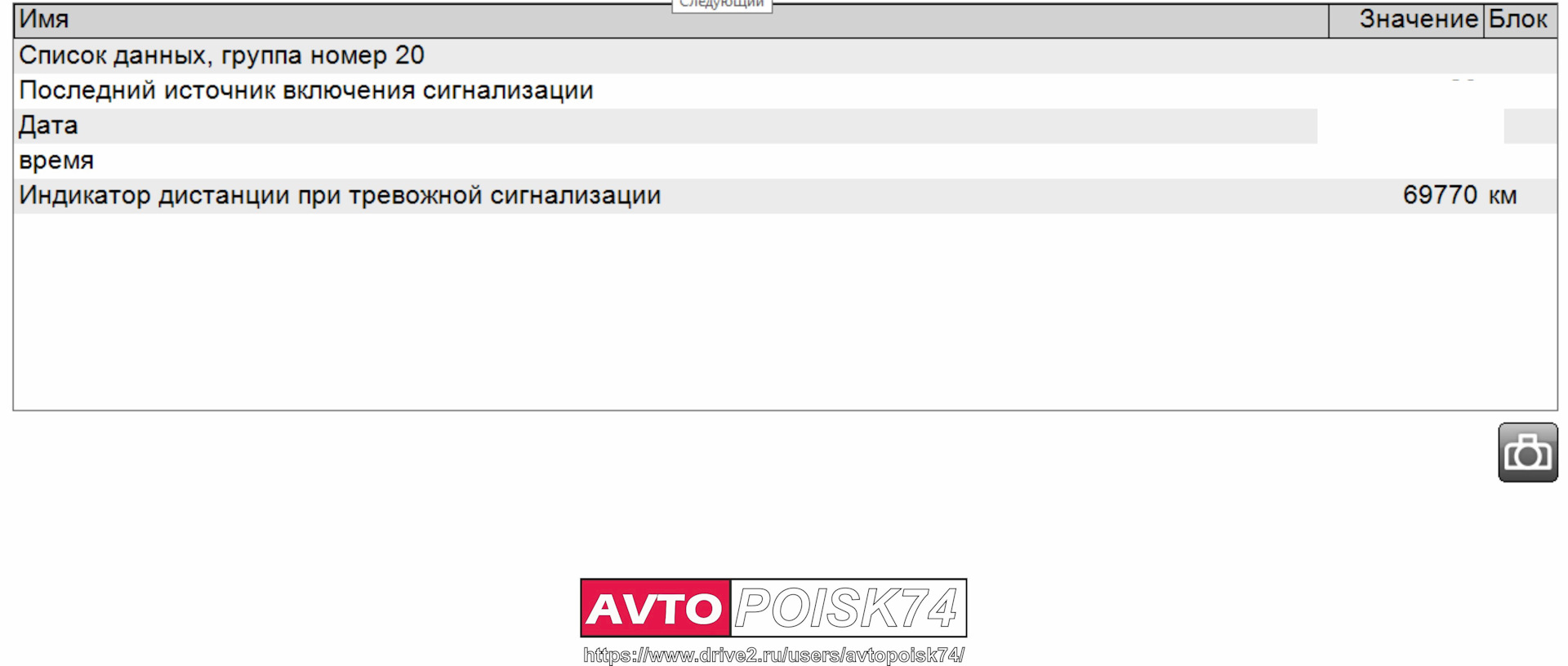Viewport: 1568px width, 666px height.
Task: Click the red AVTO logo block
Action: click(x=655, y=608)
